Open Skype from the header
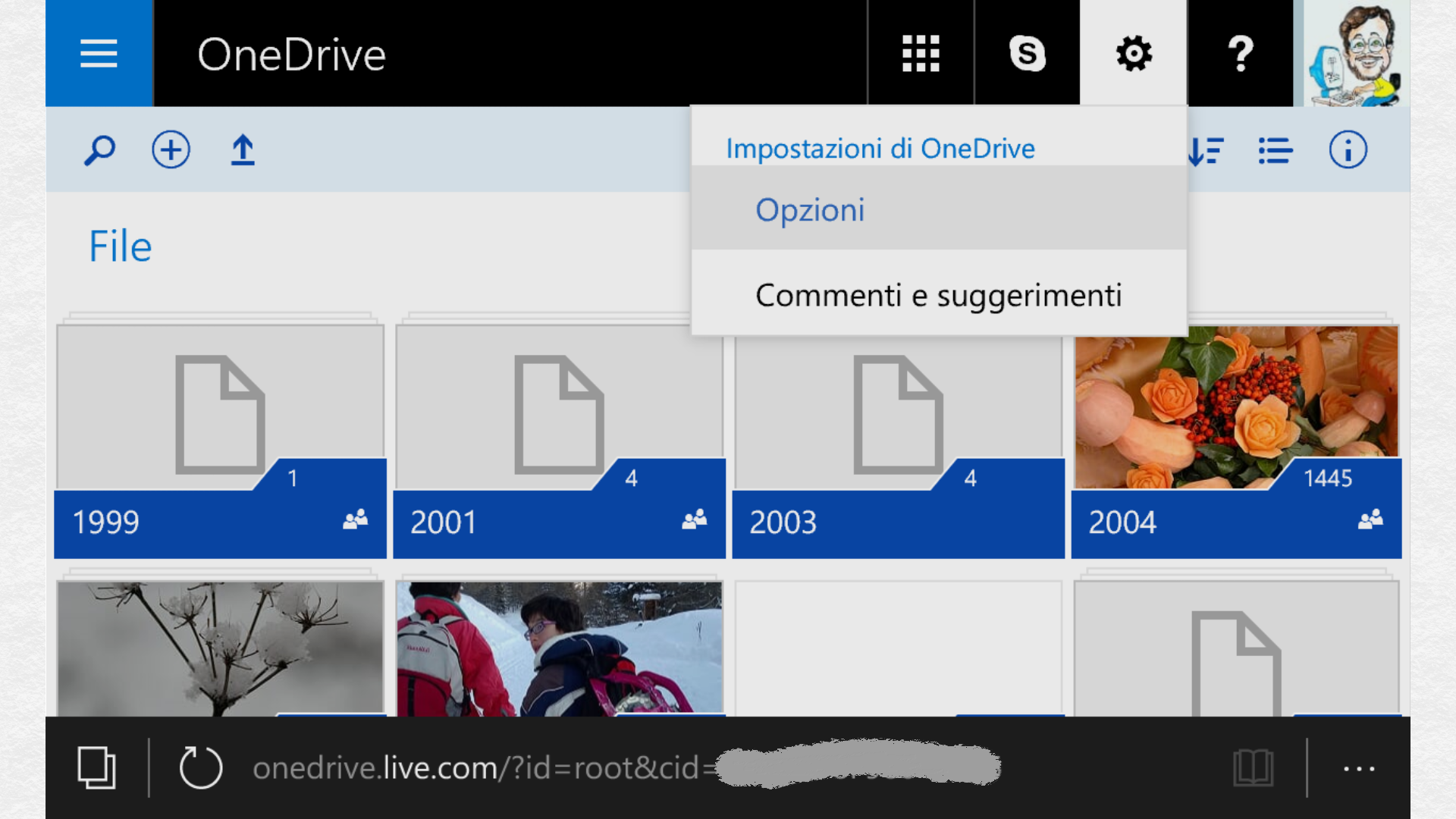Image resolution: width=1456 pixels, height=819 pixels. coord(1027,53)
